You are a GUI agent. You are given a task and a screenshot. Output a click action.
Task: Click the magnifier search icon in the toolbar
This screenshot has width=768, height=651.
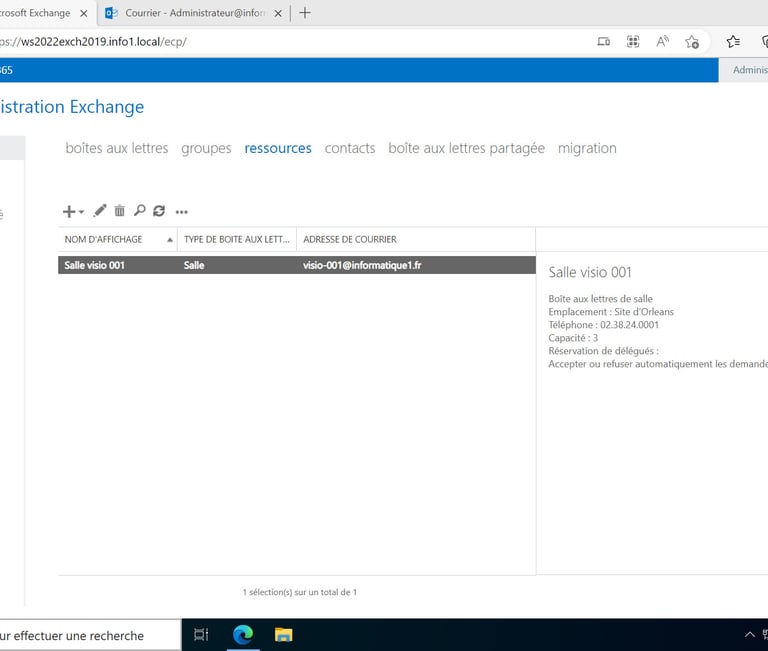pos(140,211)
